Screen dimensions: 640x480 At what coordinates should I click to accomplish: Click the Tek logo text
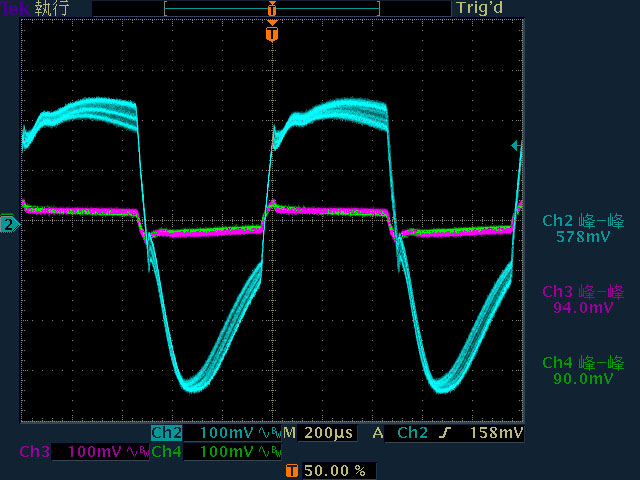(16, 9)
